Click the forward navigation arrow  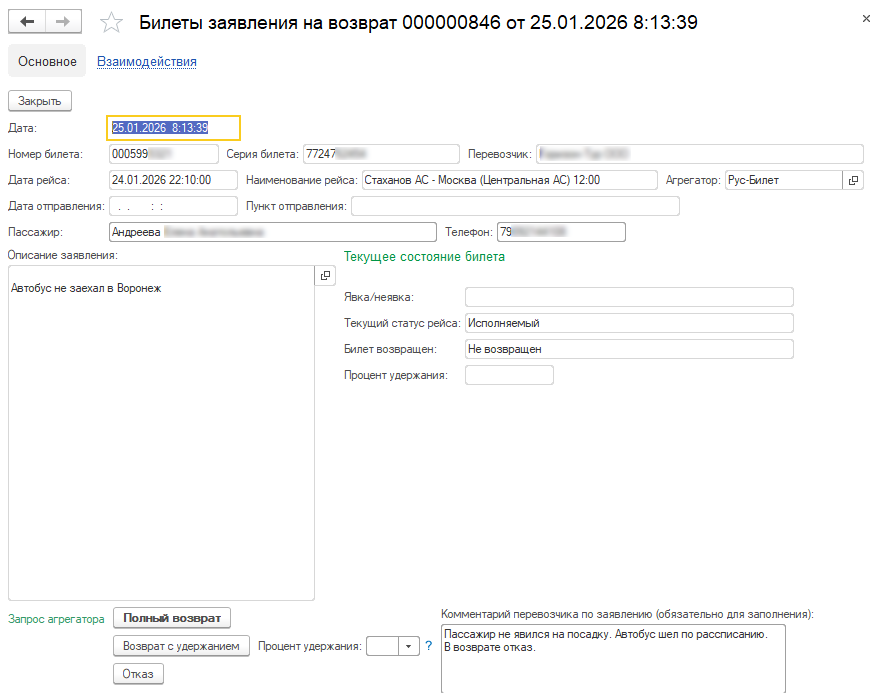coord(63,22)
